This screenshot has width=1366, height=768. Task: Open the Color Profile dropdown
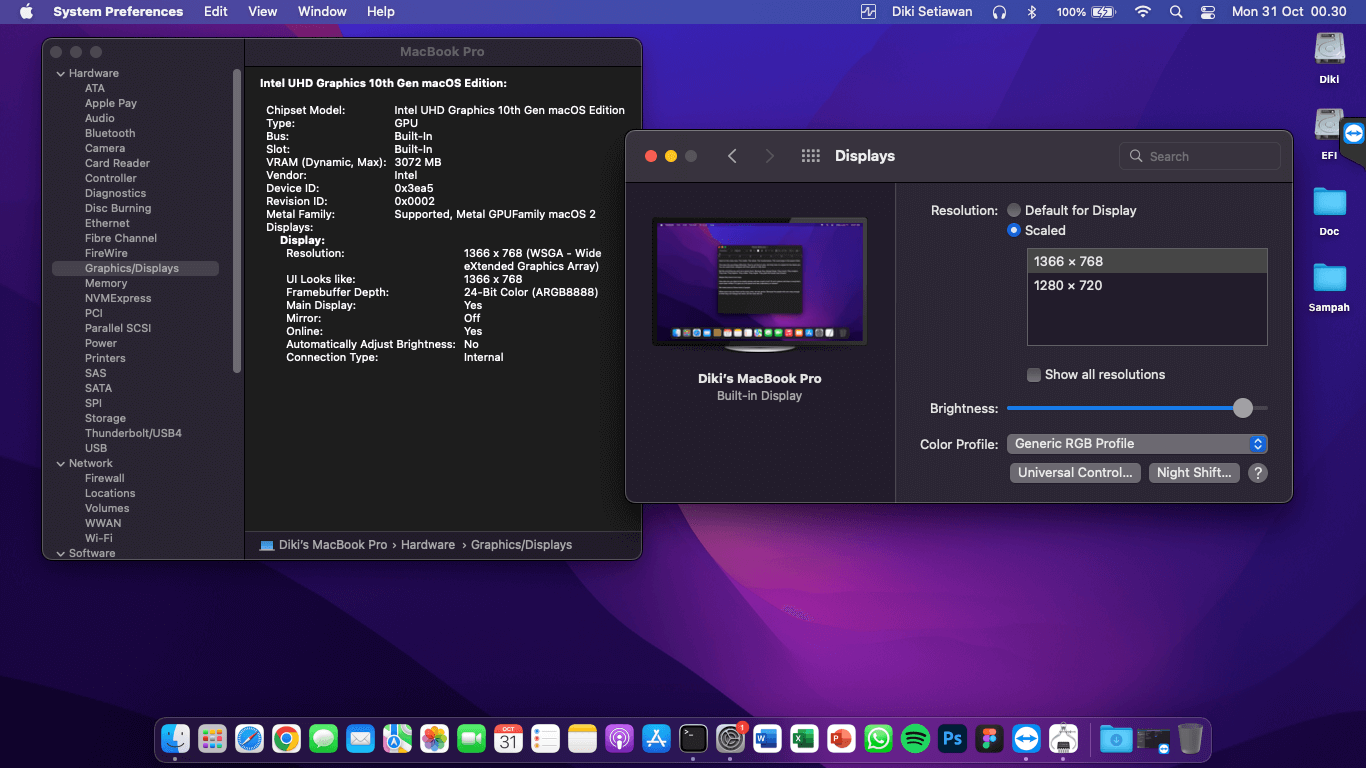point(1137,444)
